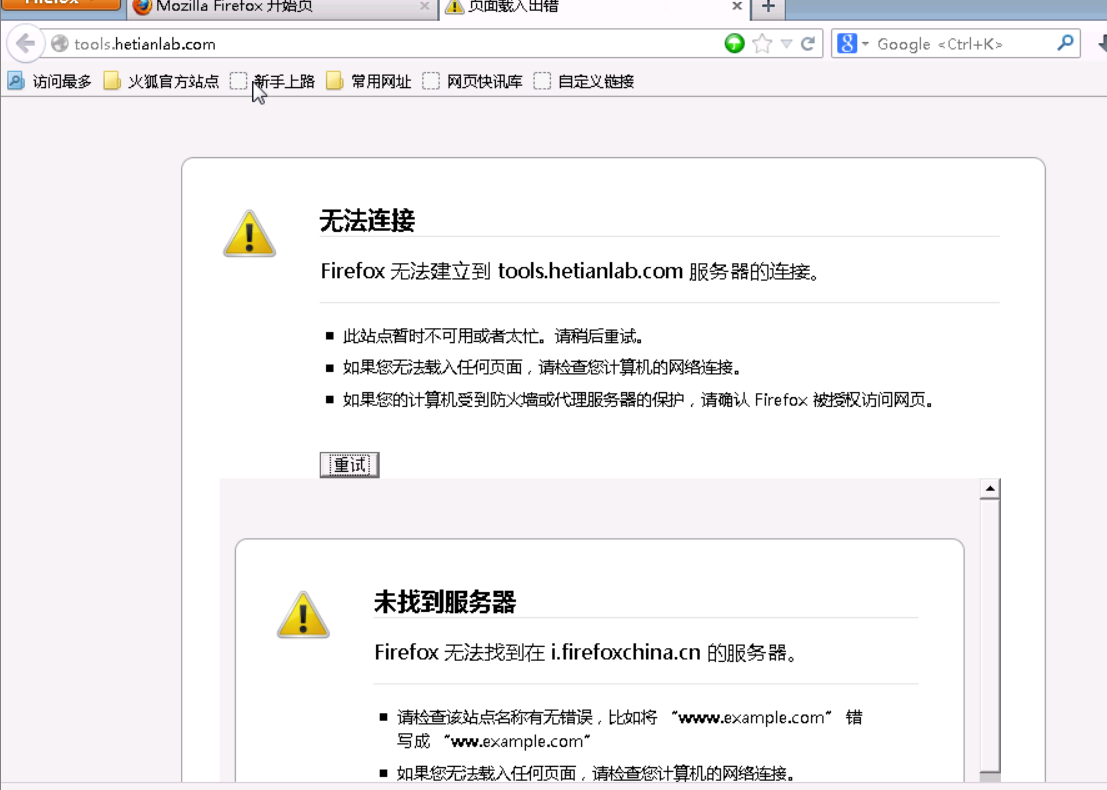Viewport: 1107px width, 790px height.
Task: Click the 重试 retry button
Action: point(349,465)
